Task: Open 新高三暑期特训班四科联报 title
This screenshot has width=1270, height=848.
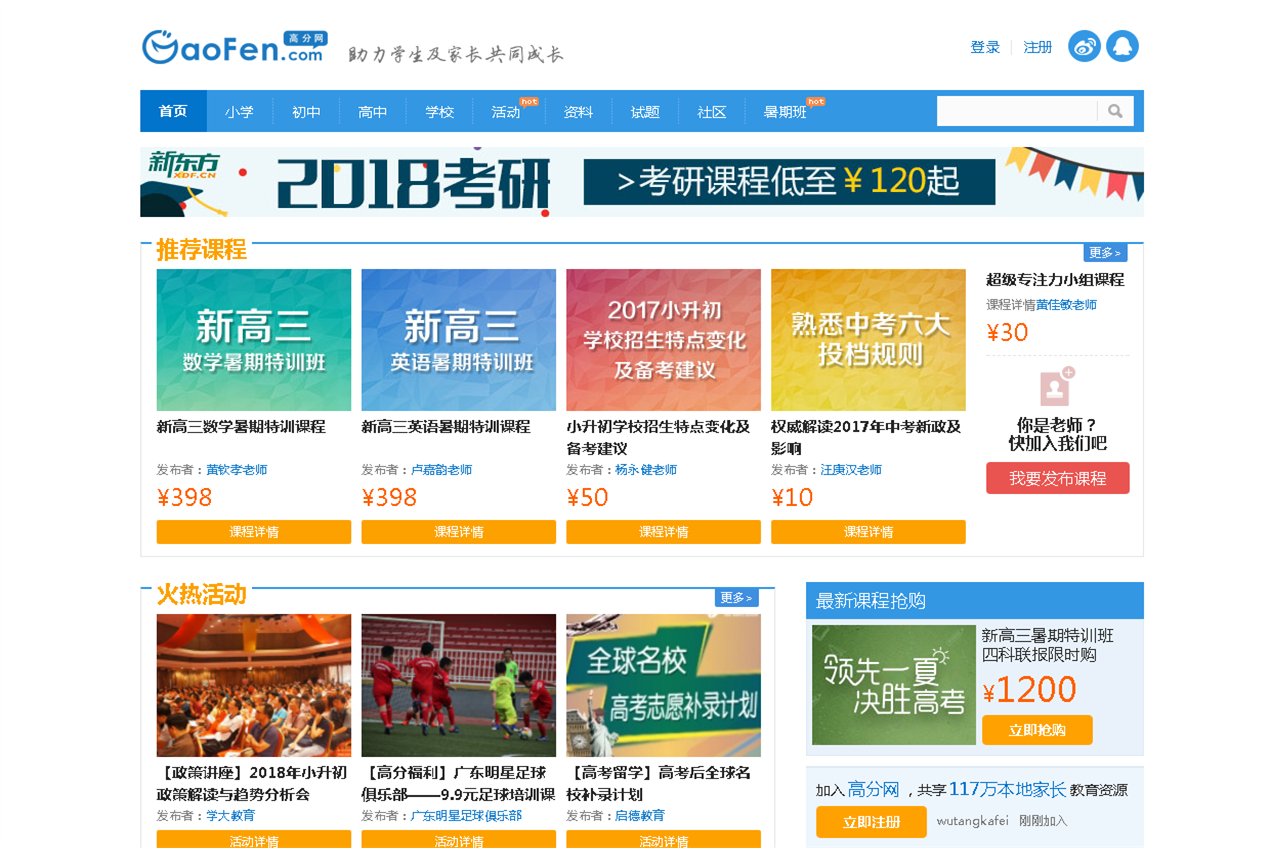Action: [1047, 645]
